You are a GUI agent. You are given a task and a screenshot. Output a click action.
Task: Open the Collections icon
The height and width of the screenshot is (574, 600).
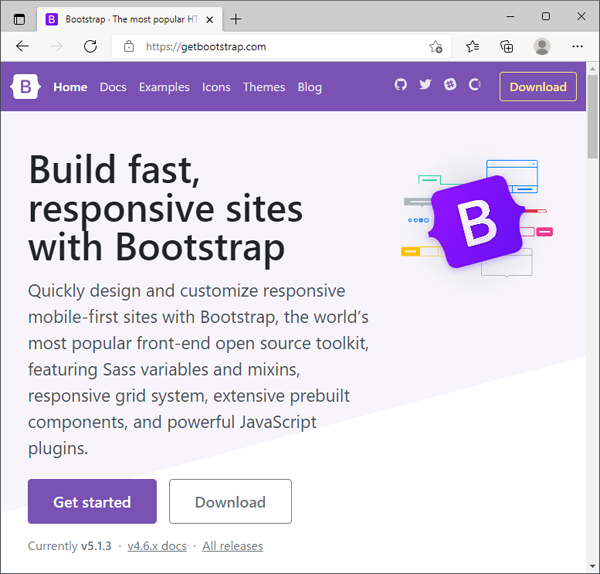click(507, 47)
